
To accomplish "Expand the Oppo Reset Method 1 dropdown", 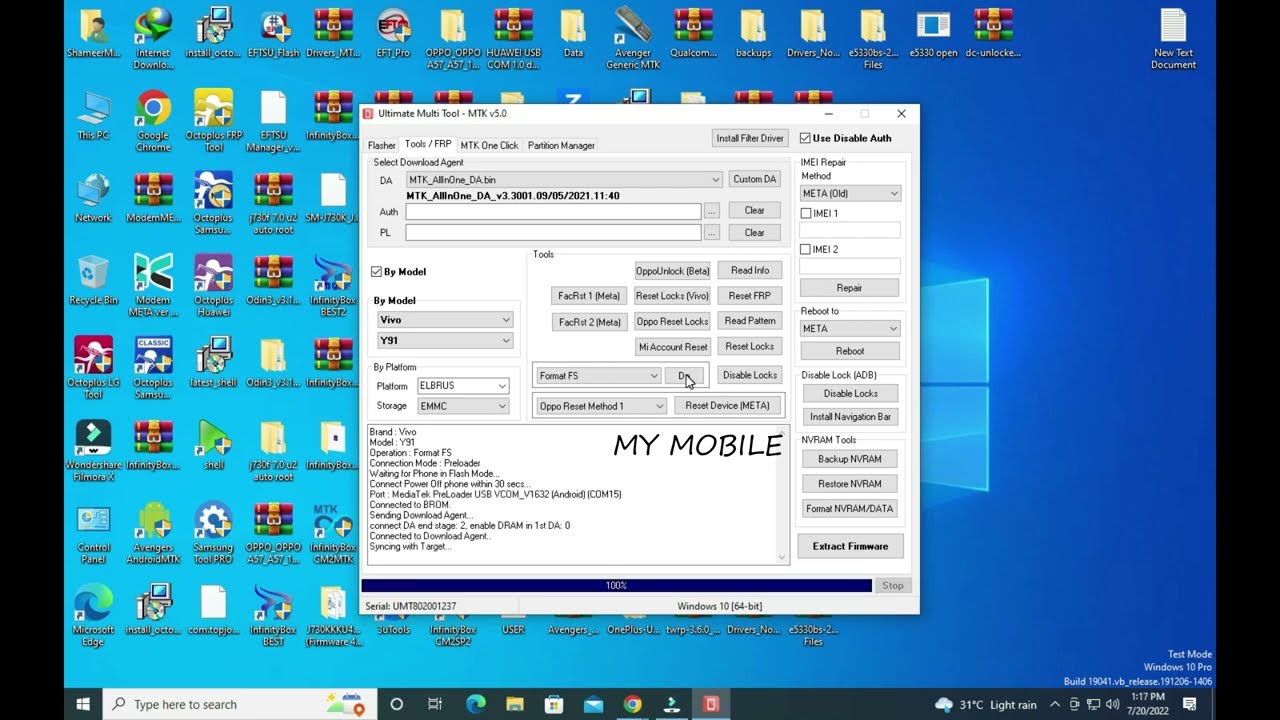I will (659, 406).
